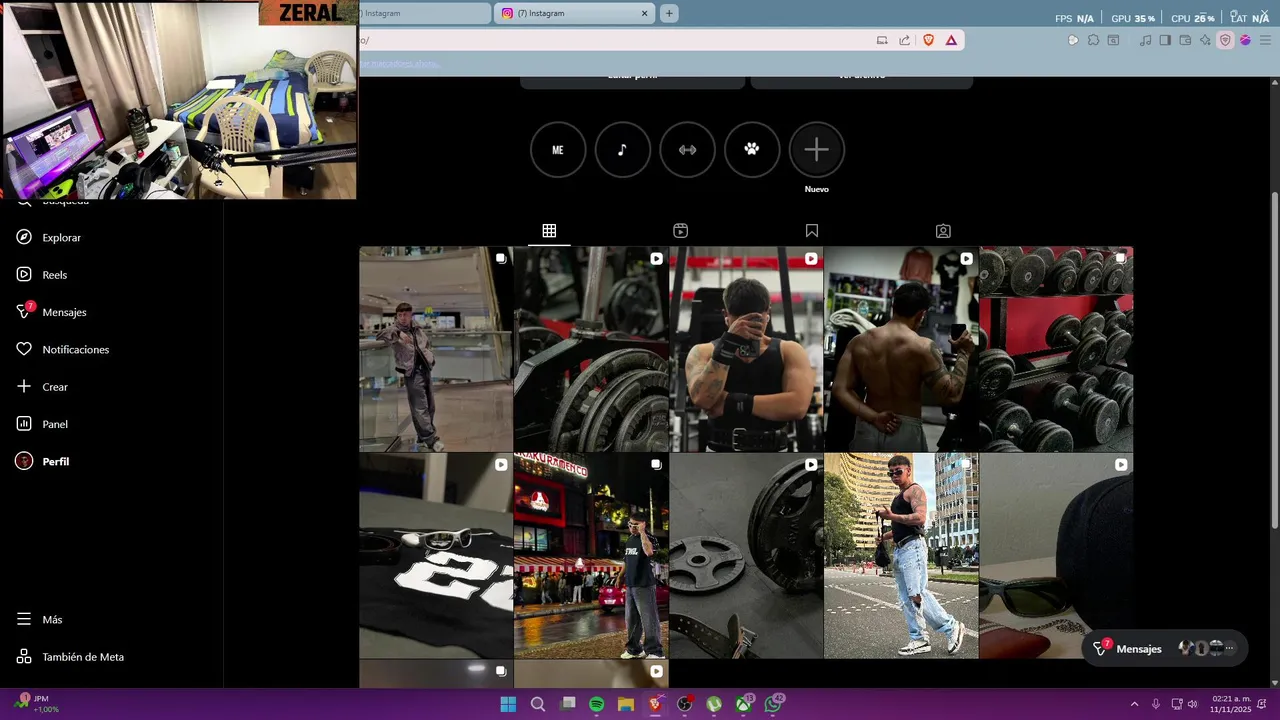Open Notificaciones heart item
1280x720 pixels.
pyautogui.click(x=62, y=350)
